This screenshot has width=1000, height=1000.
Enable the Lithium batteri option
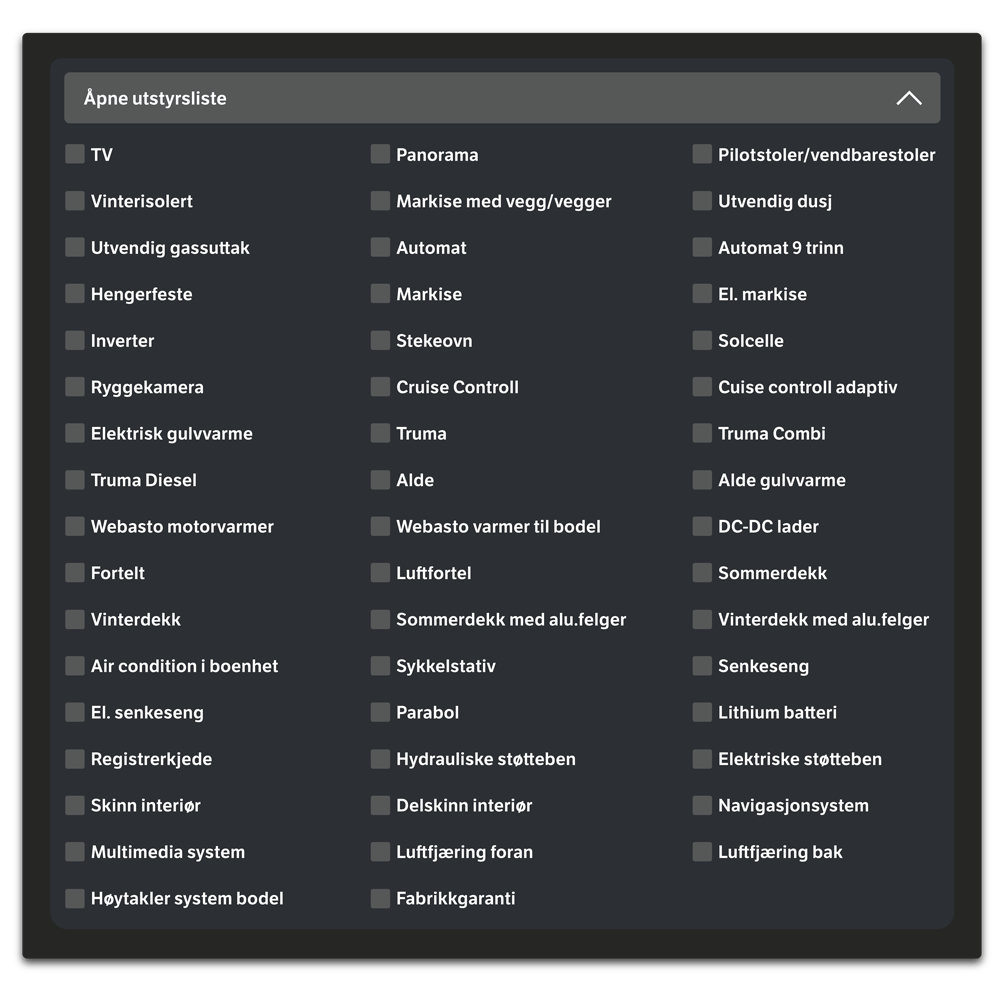[x=702, y=712]
